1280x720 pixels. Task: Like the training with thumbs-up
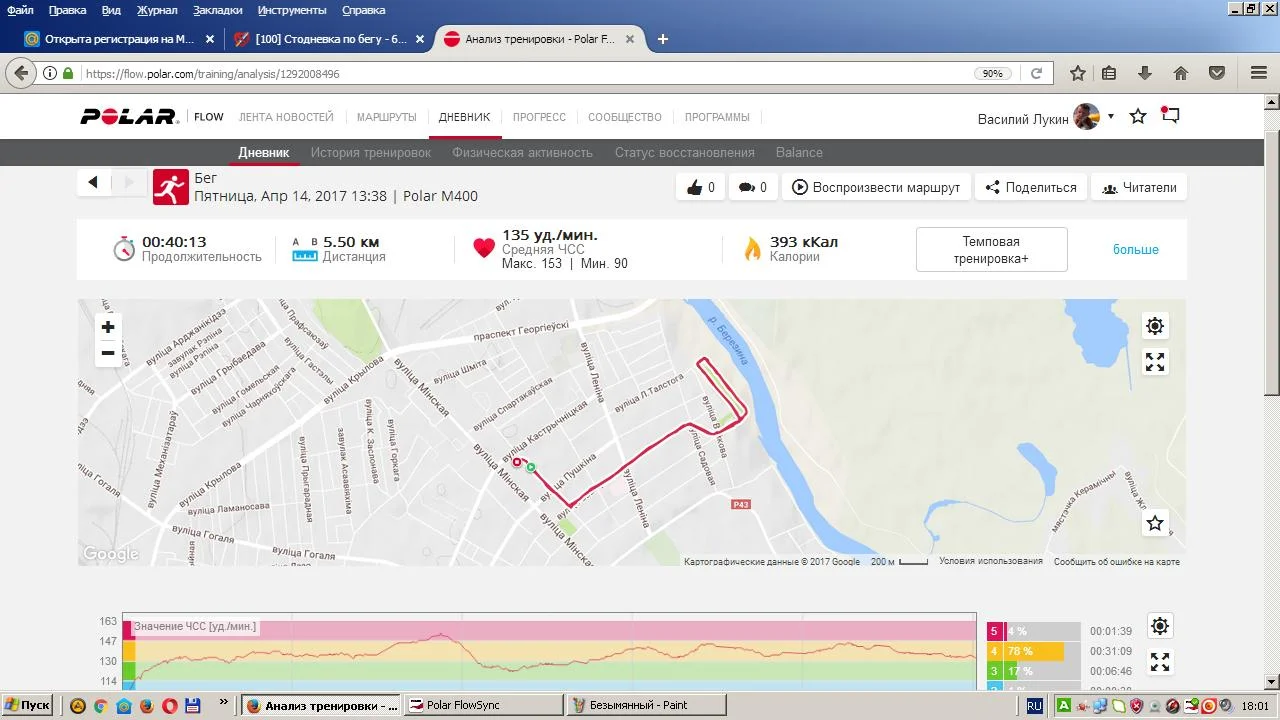point(701,187)
